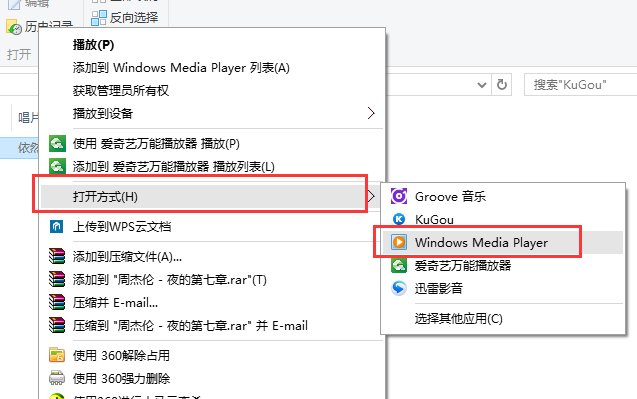Click the Groove 音乐 app icon
Viewport: 637px width, 399px height.
[x=399, y=196]
